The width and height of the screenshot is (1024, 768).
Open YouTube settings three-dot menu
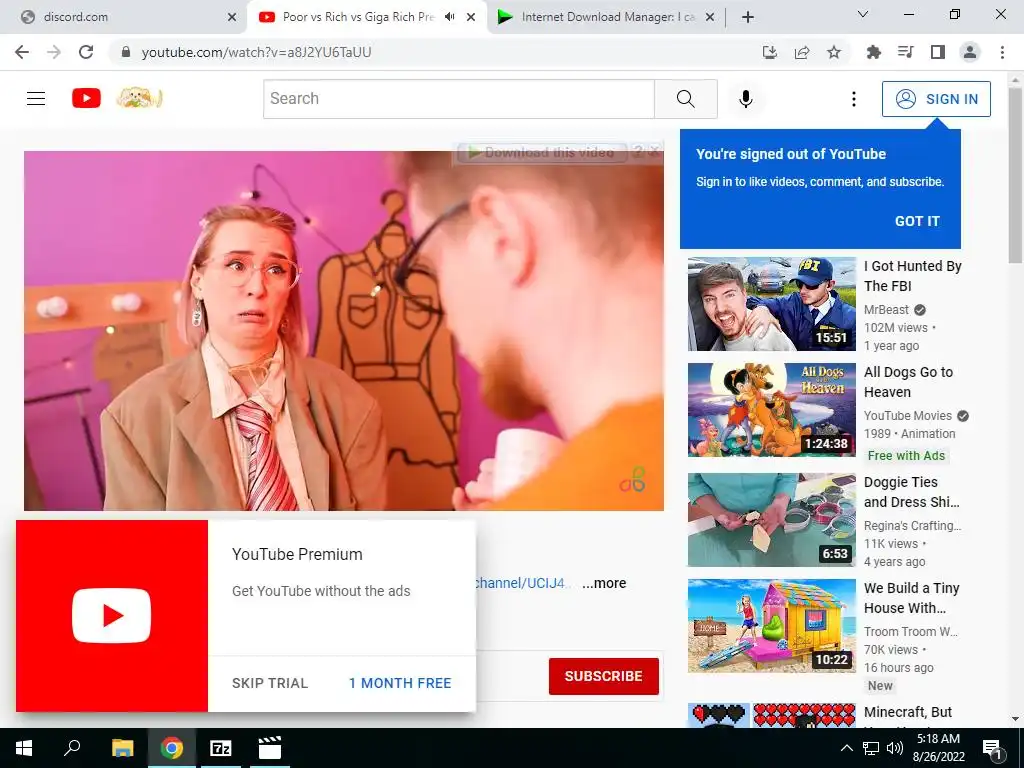pyautogui.click(x=854, y=99)
